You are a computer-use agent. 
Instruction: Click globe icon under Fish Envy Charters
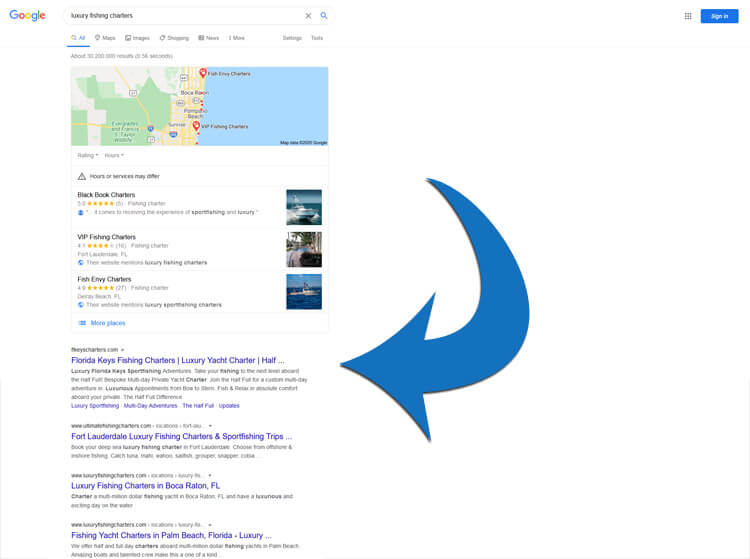click(x=80, y=305)
